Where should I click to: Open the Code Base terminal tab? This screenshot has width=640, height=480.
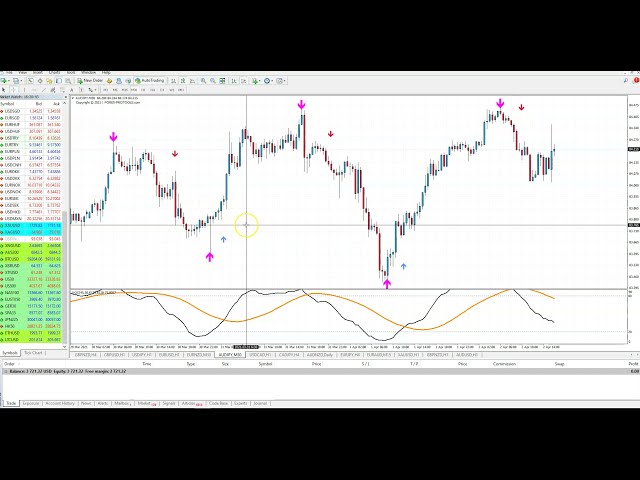click(218, 403)
